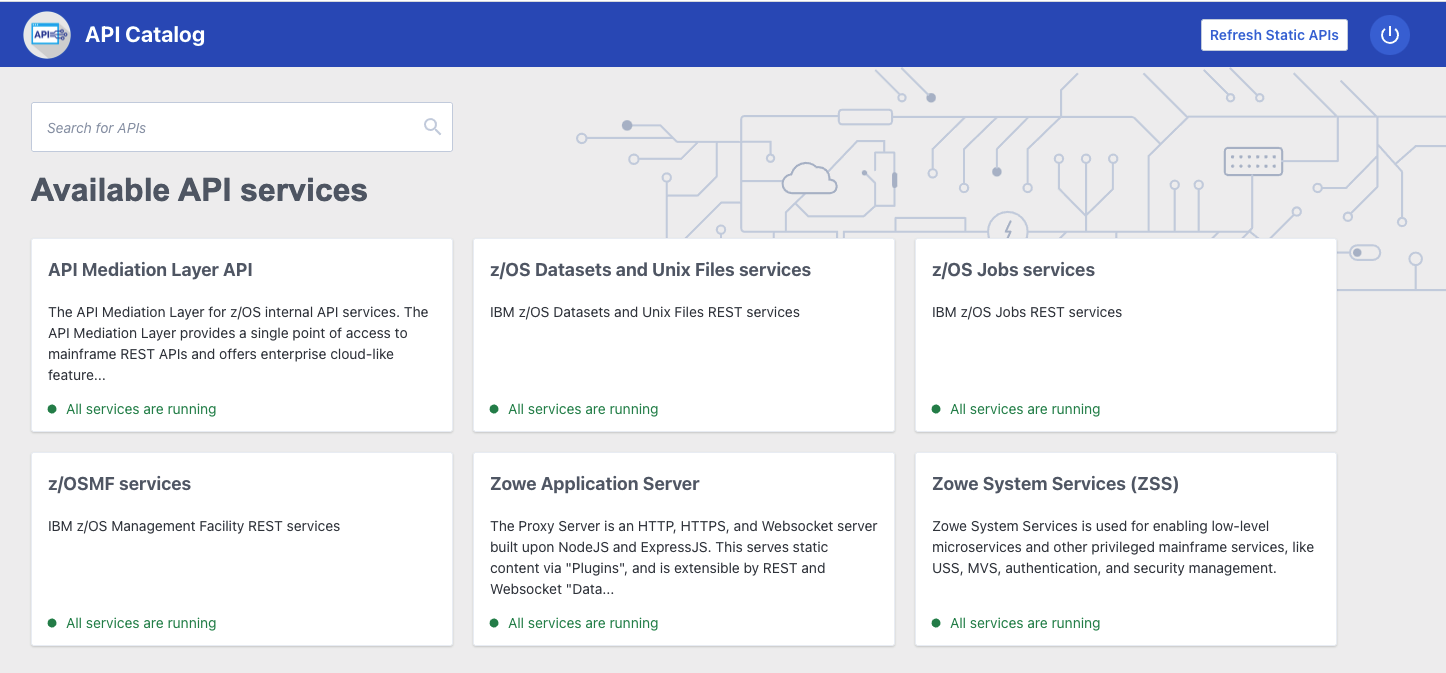Select the z/OS Jobs services tile title

pos(1013,270)
